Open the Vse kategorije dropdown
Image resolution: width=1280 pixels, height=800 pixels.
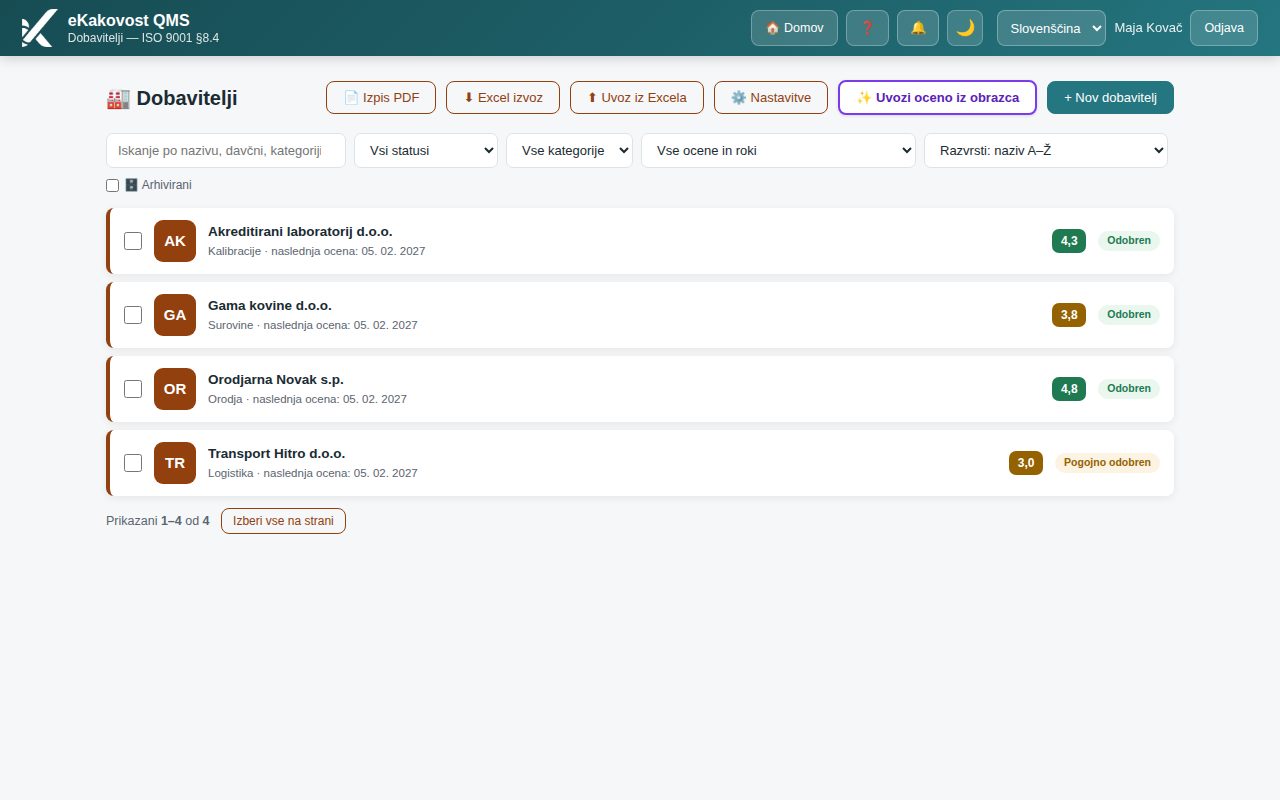[569, 151]
